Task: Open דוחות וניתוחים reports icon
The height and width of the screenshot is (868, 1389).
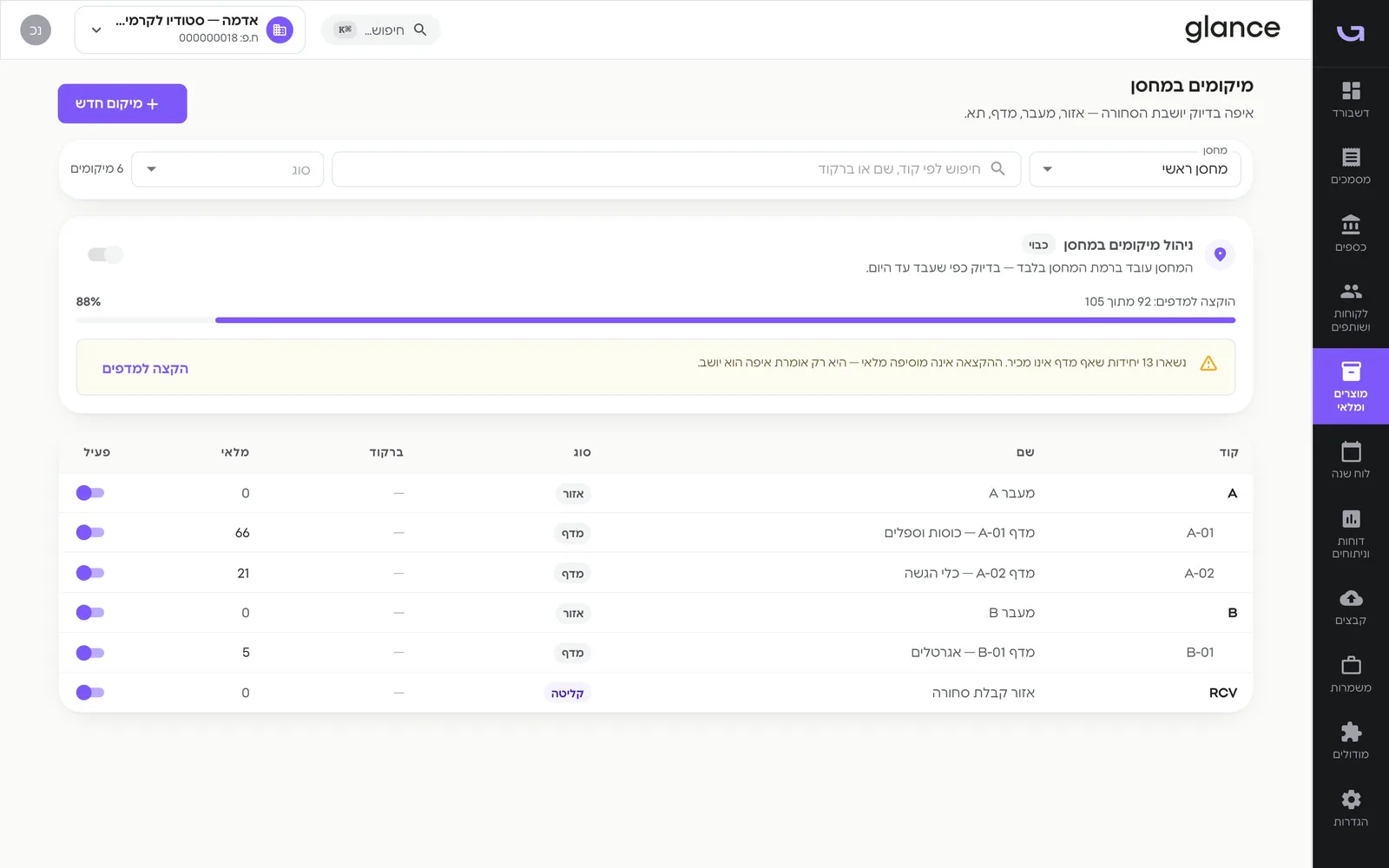Action: (1351, 519)
